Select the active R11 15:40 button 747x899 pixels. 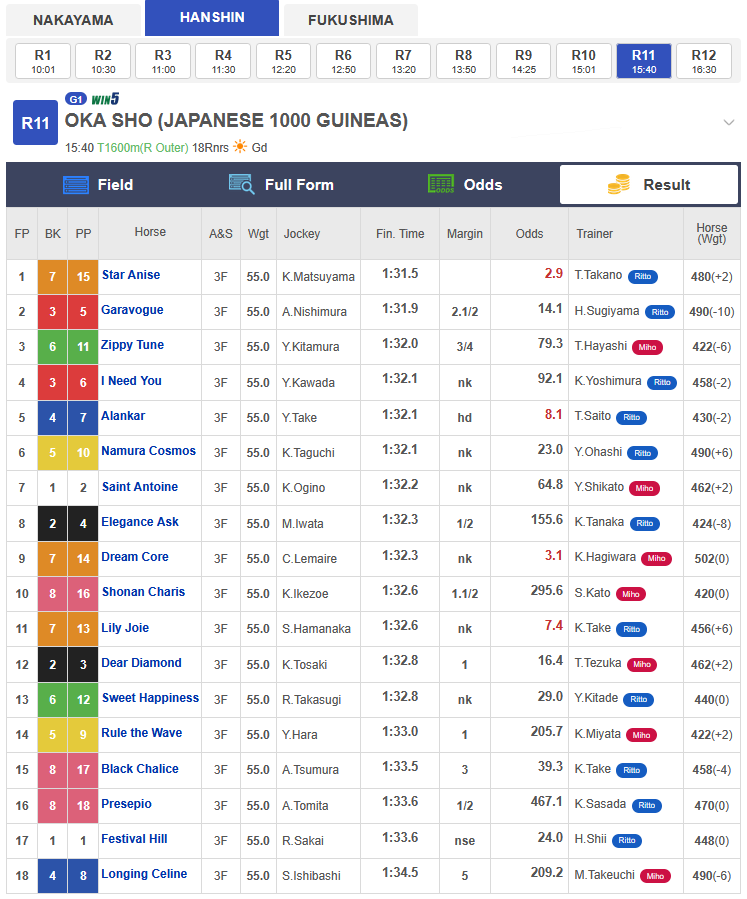point(644,61)
